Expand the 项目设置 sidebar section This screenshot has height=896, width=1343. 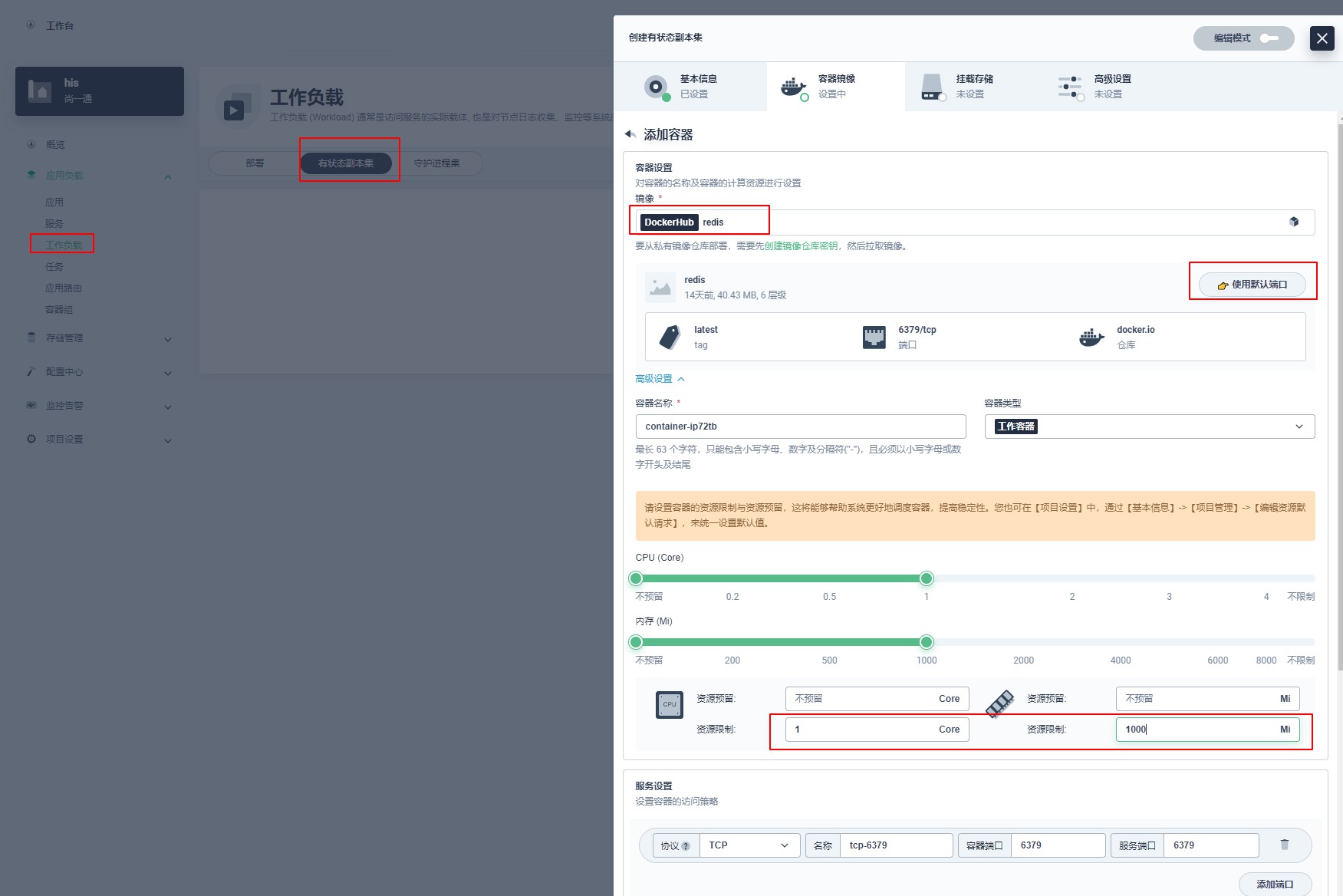click(100, 440)
